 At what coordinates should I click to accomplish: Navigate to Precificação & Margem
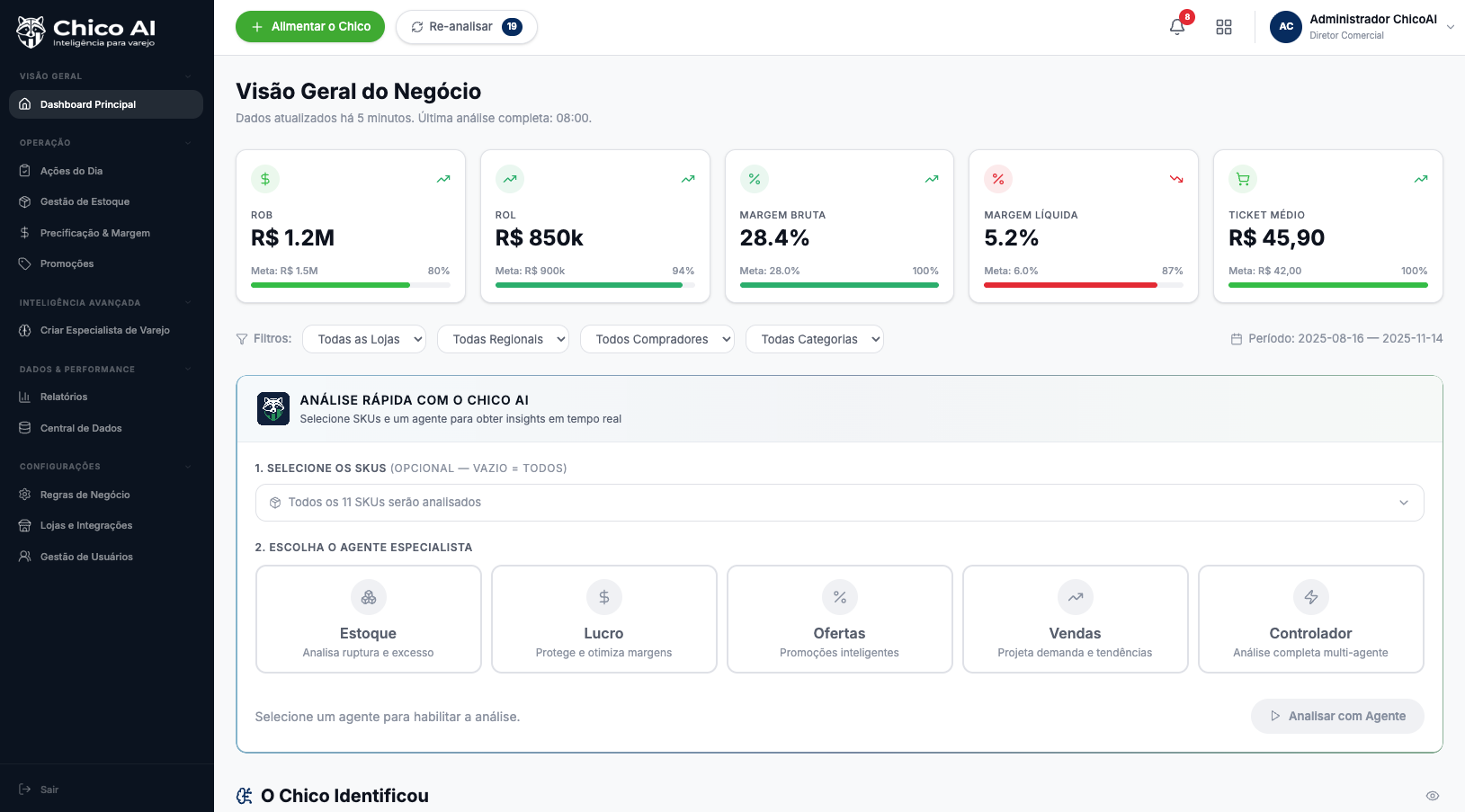pos(106,233)
